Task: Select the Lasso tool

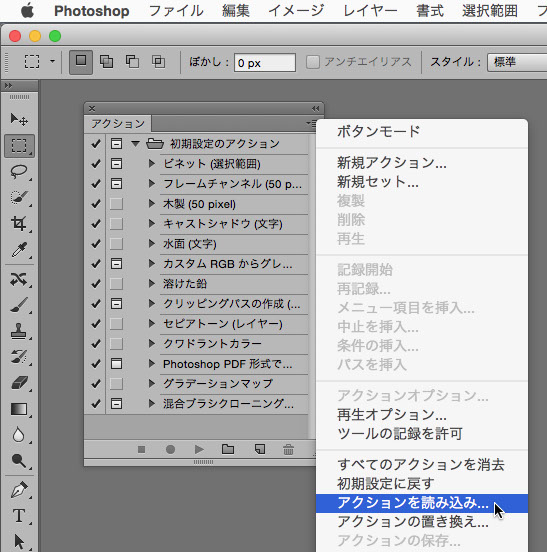Action: (x=19, y=171)
